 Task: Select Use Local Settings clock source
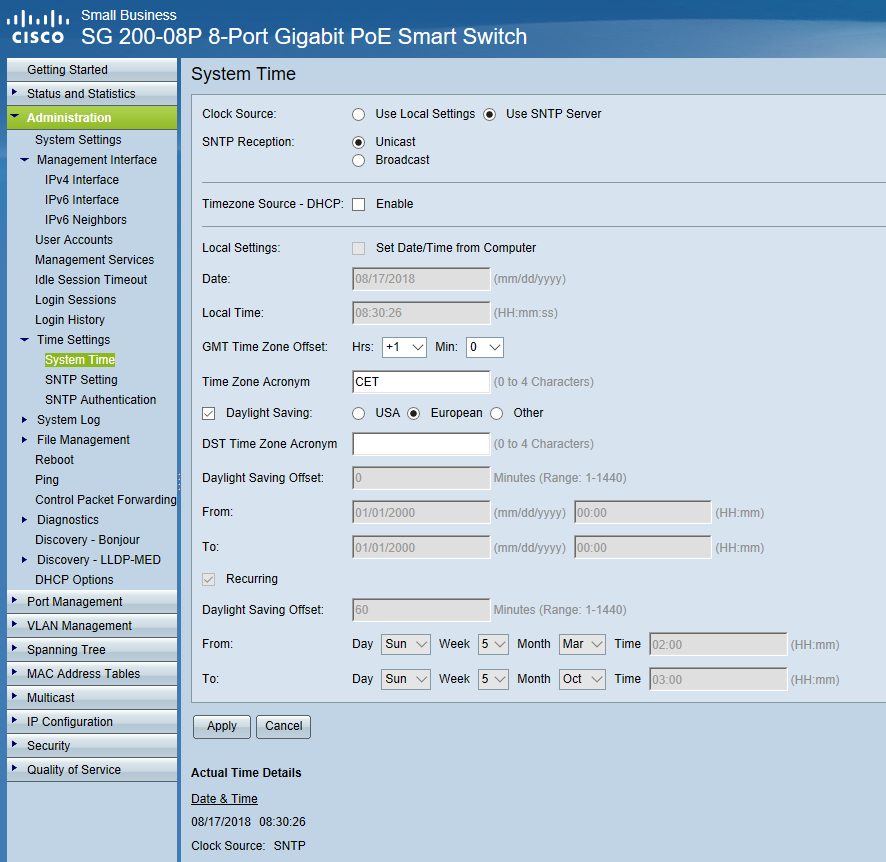358,115
